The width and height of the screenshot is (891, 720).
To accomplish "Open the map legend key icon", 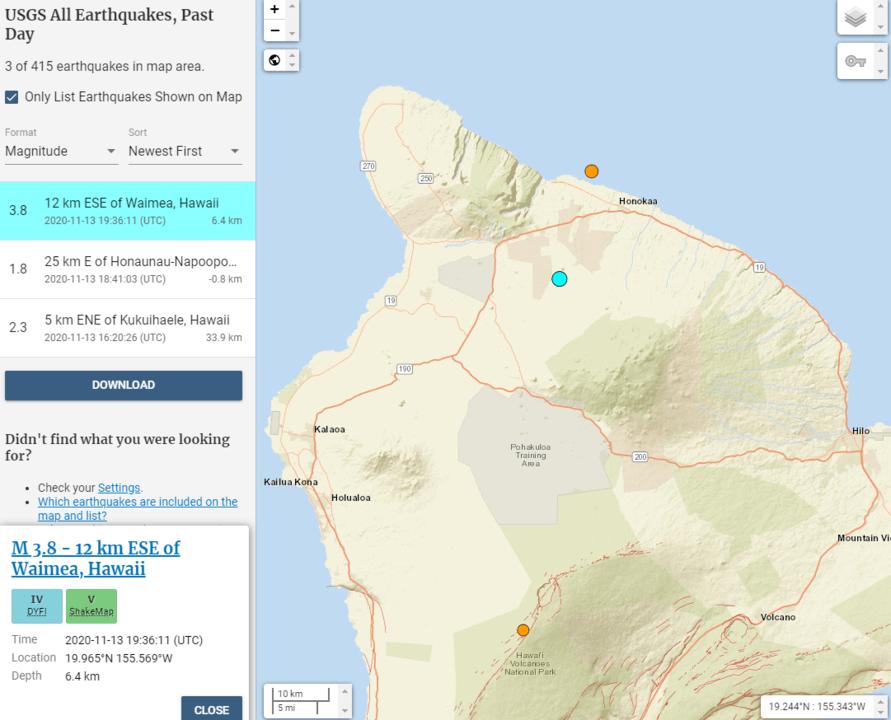I will tap(855, 61).
